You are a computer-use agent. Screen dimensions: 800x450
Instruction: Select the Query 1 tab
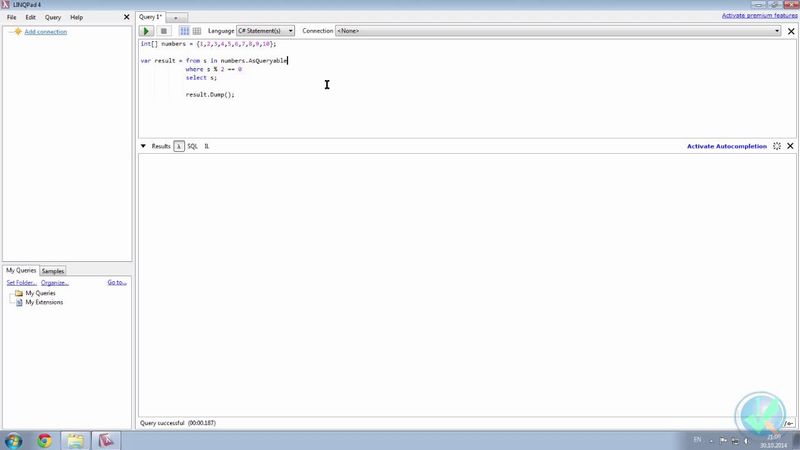pyautogui.click(x=151, y=17)
